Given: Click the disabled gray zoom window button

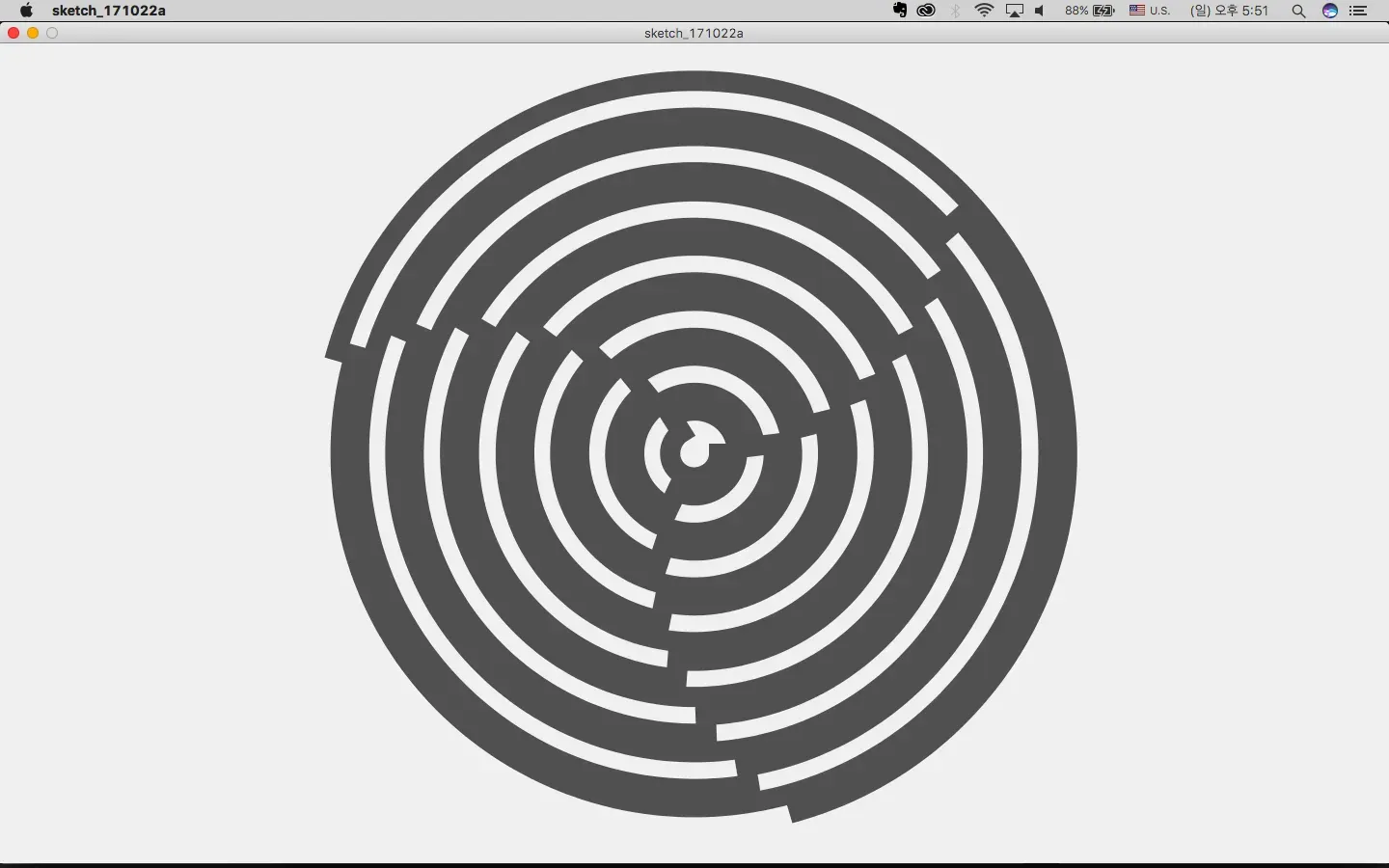Looking at the screenshot, I should coord(52,33).
